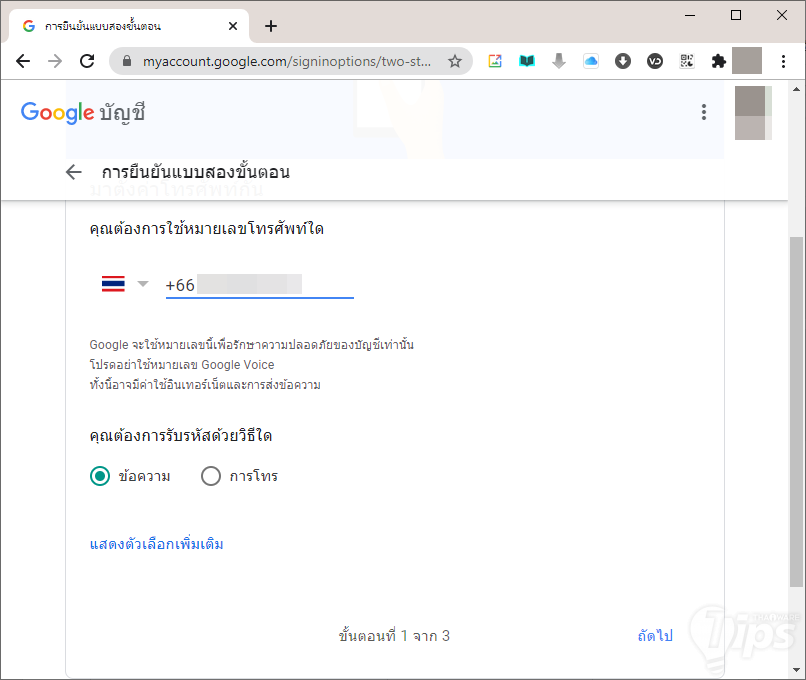This screenshot has height=680, width=806.
Task: Click the +66 phone number field
Action: point(260,285)
